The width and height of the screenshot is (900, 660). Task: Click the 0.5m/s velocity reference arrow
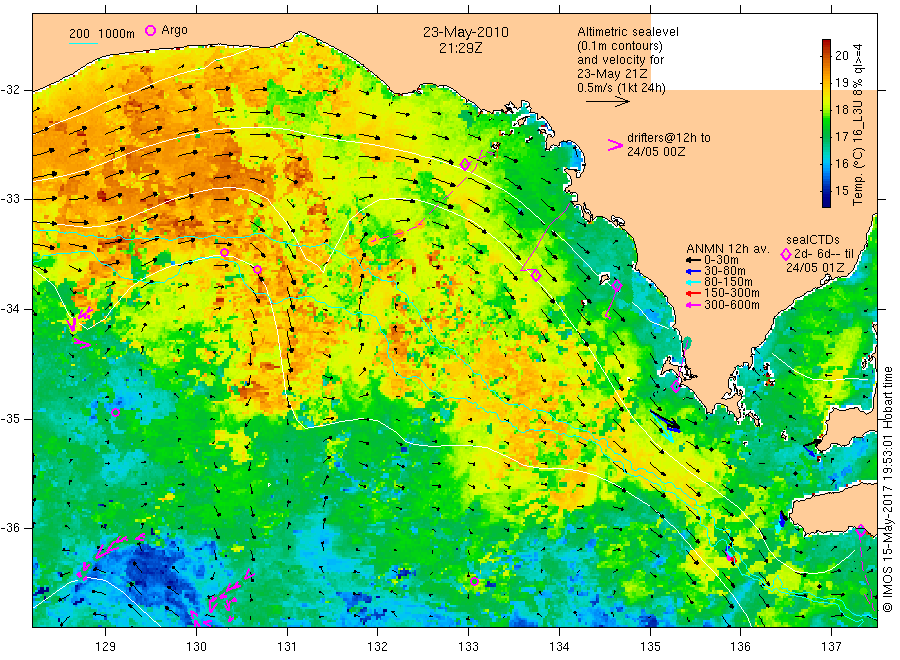(608, 102)
